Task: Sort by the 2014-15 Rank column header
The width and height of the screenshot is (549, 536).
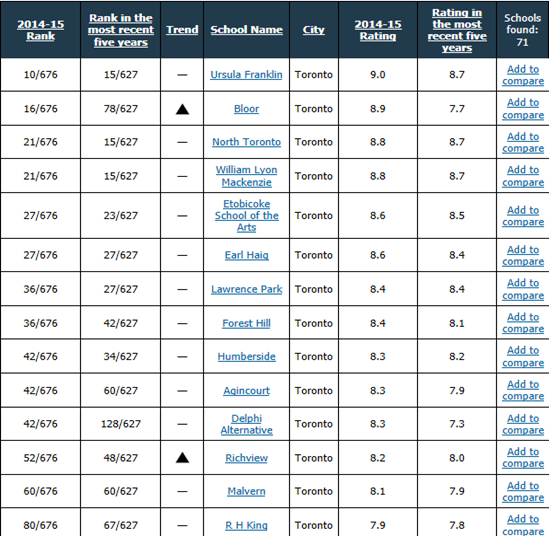Action: (x=41, y=30)
